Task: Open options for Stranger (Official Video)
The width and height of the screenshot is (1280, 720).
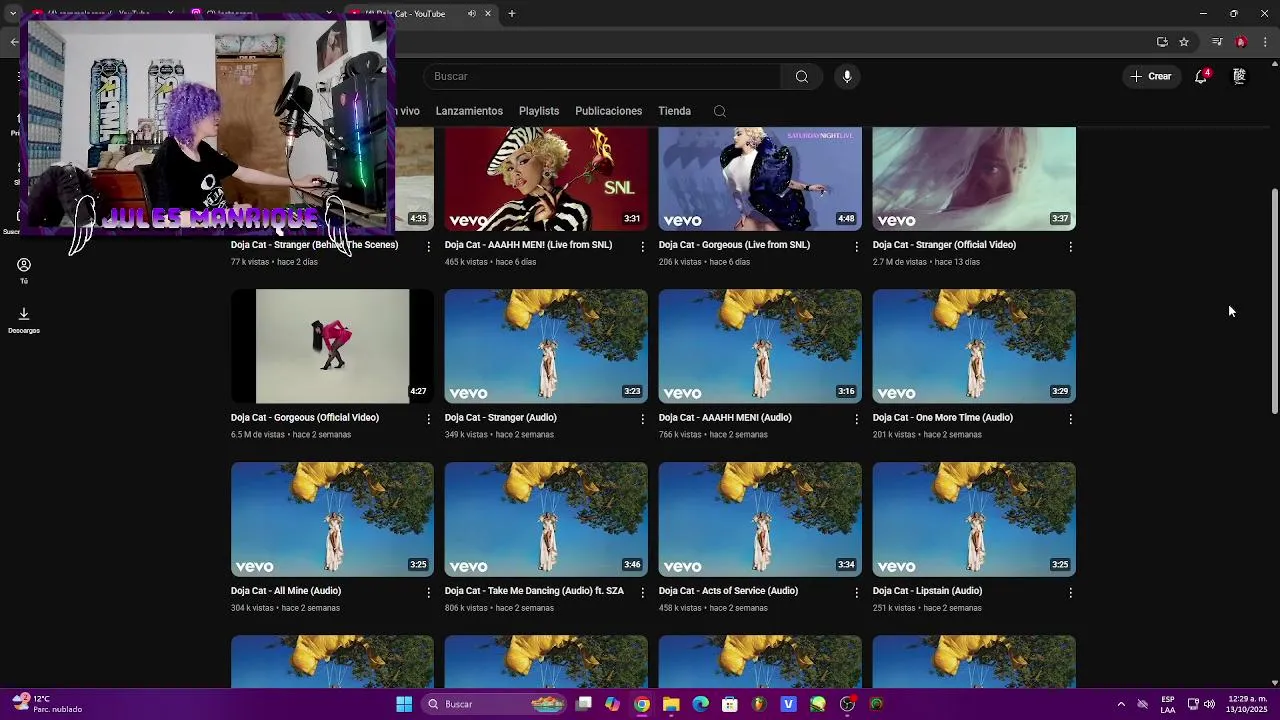Action: pyautogui.click(x=1071, y=246)
